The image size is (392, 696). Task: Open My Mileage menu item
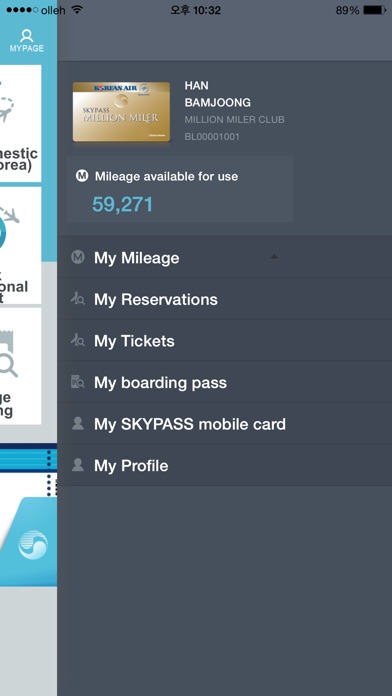[225, 257]
